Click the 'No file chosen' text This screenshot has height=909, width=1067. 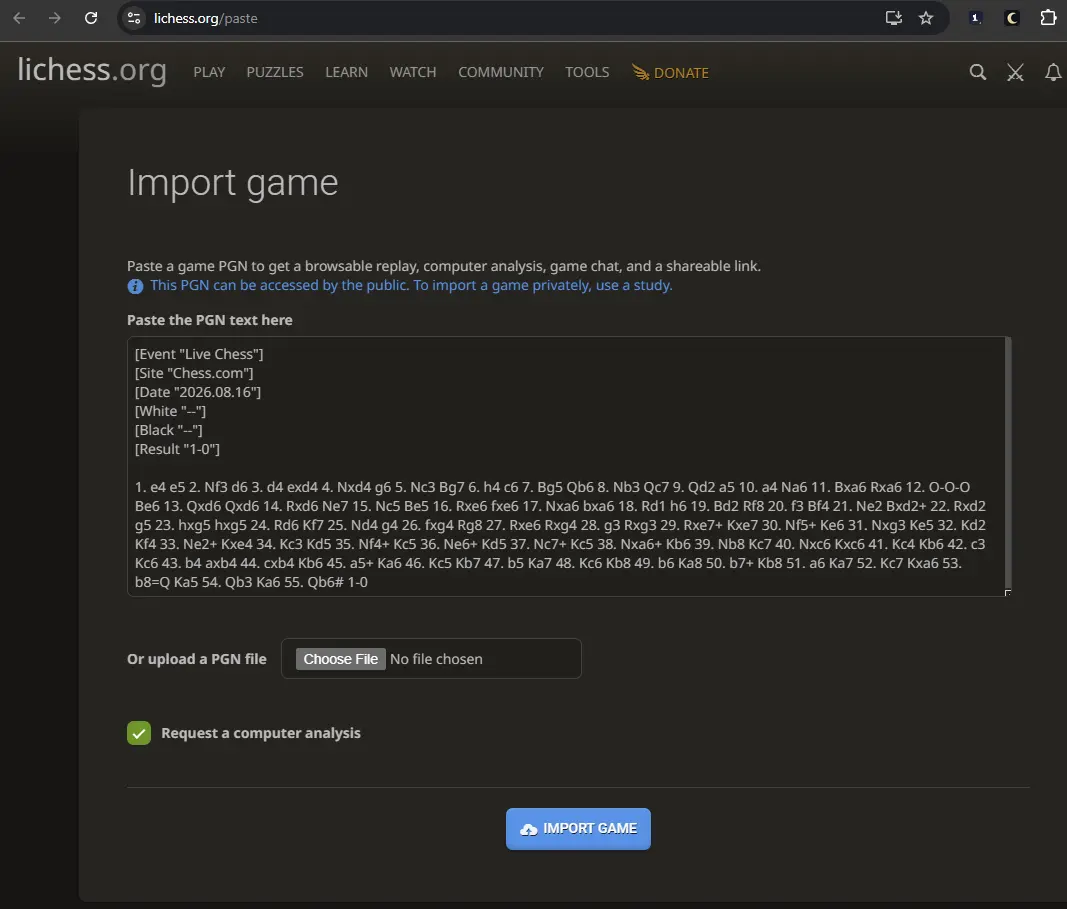click(436, 659)
